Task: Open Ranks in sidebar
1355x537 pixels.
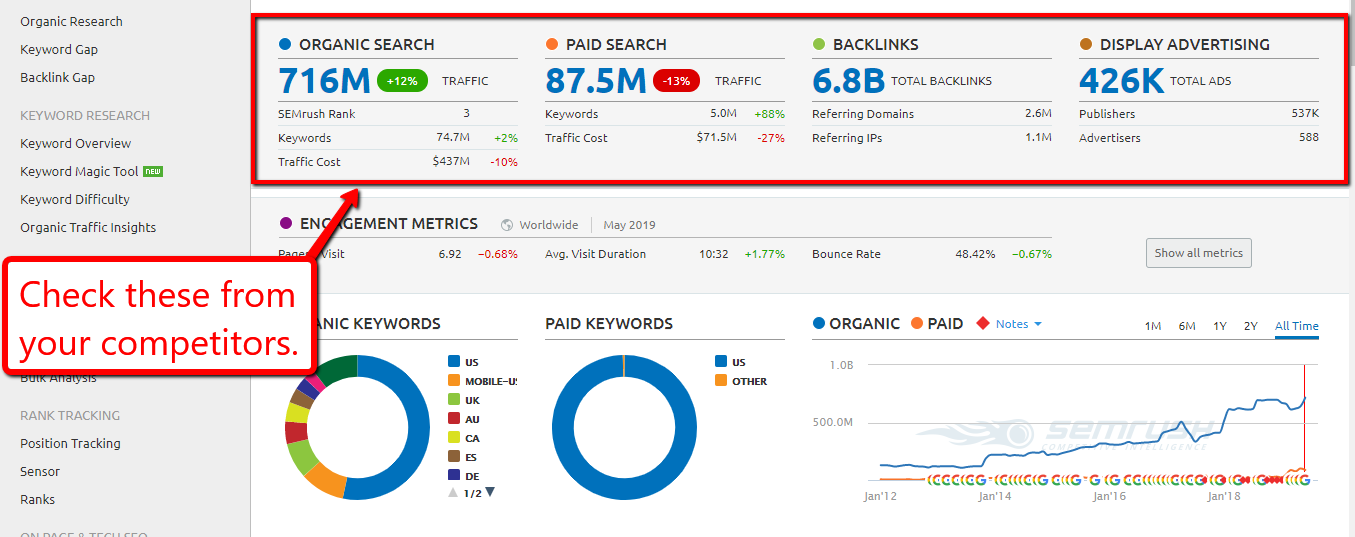Action: (x=38, y=499)
